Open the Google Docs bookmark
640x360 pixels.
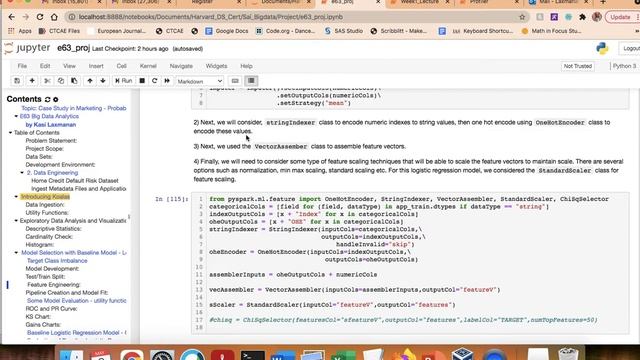227,31
